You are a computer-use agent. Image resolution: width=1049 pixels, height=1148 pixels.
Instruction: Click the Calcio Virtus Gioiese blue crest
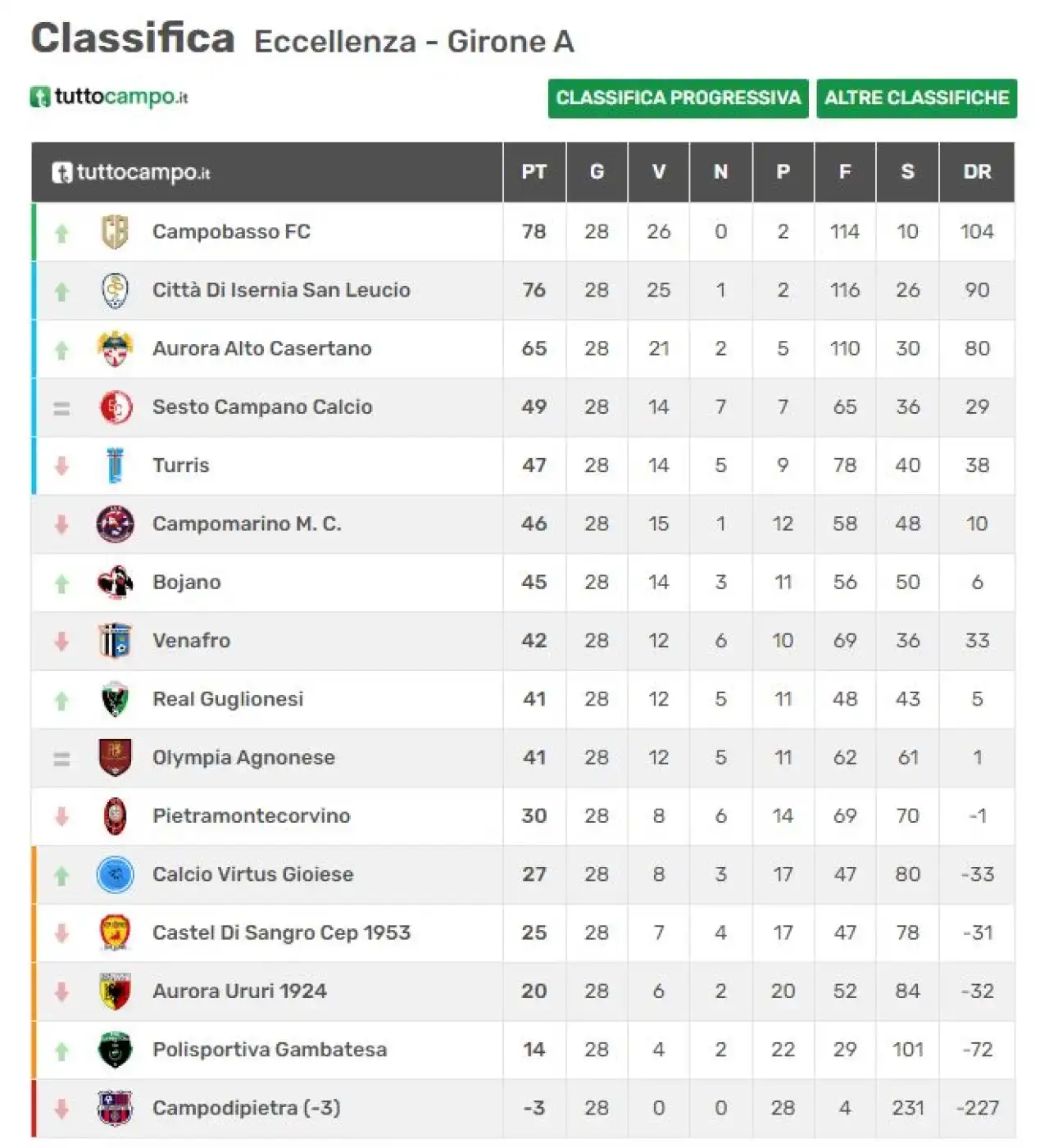coord(115,874)
